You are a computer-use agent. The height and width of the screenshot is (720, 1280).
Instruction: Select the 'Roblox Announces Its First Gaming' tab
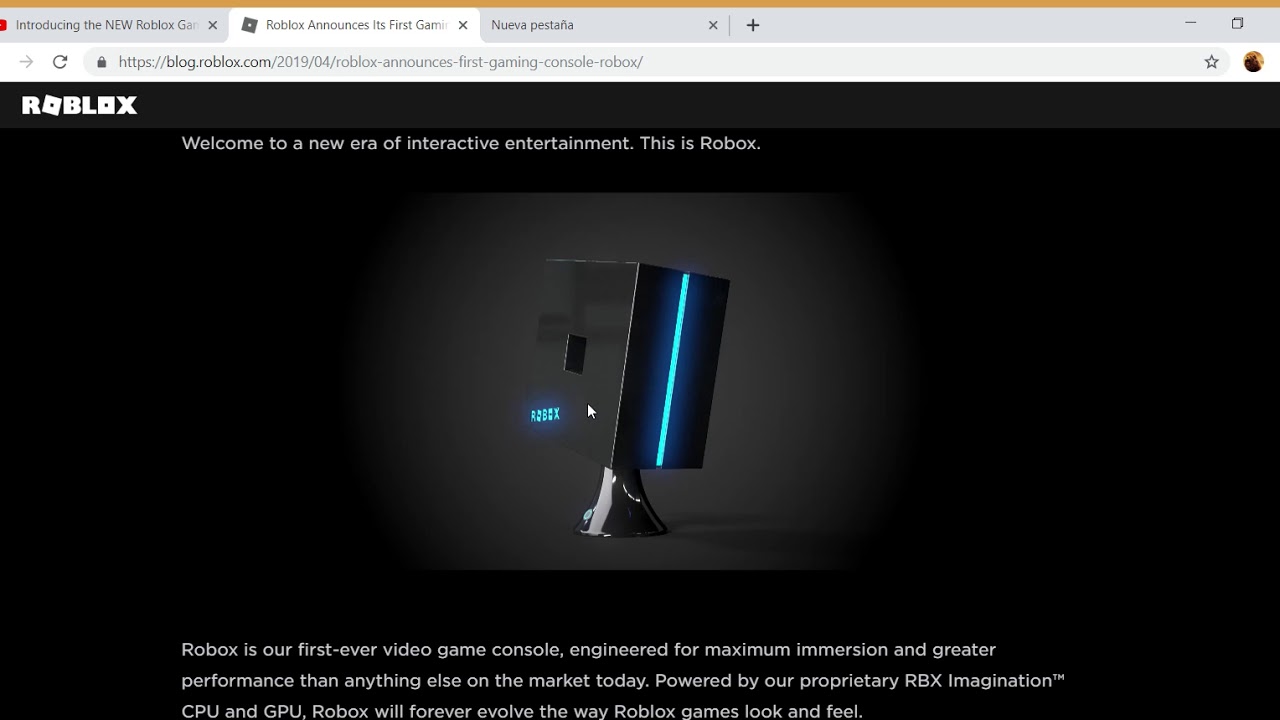click(354, 25)
